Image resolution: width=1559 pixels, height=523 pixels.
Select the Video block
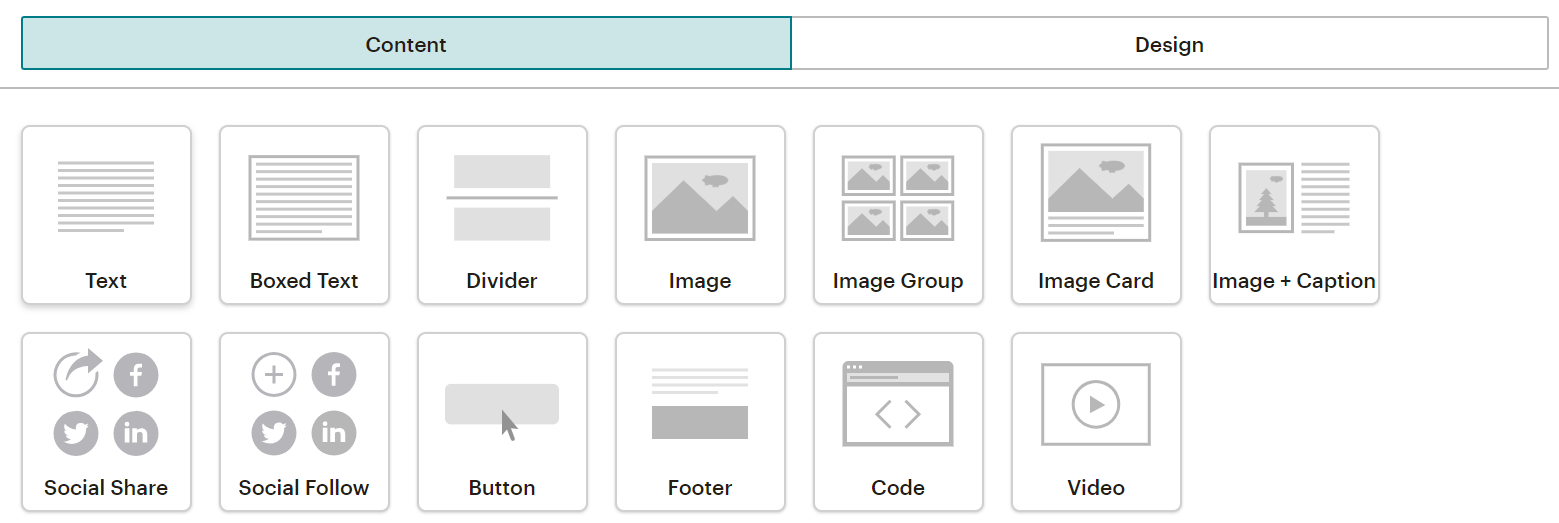(x=1096, y=421)
